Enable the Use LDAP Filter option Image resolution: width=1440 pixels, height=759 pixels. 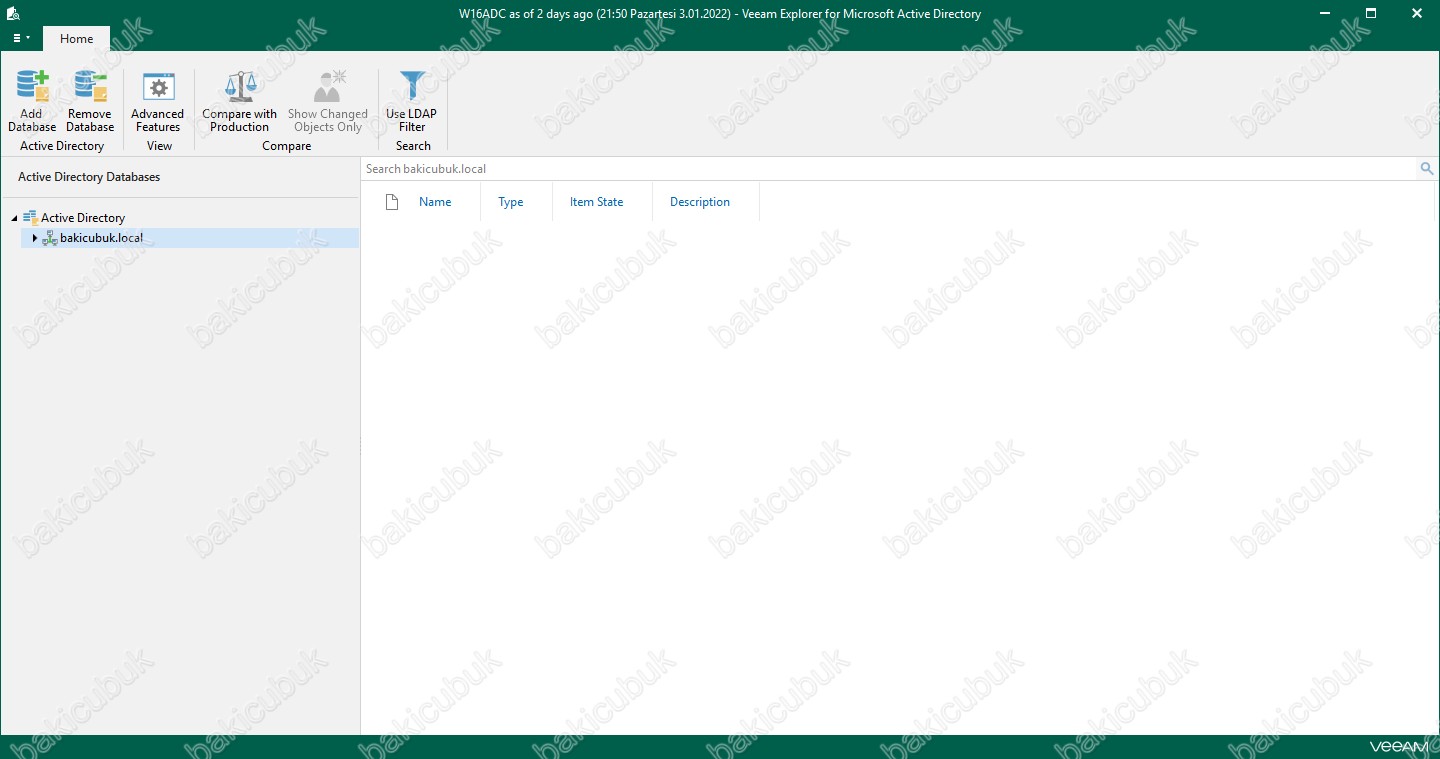412,101
